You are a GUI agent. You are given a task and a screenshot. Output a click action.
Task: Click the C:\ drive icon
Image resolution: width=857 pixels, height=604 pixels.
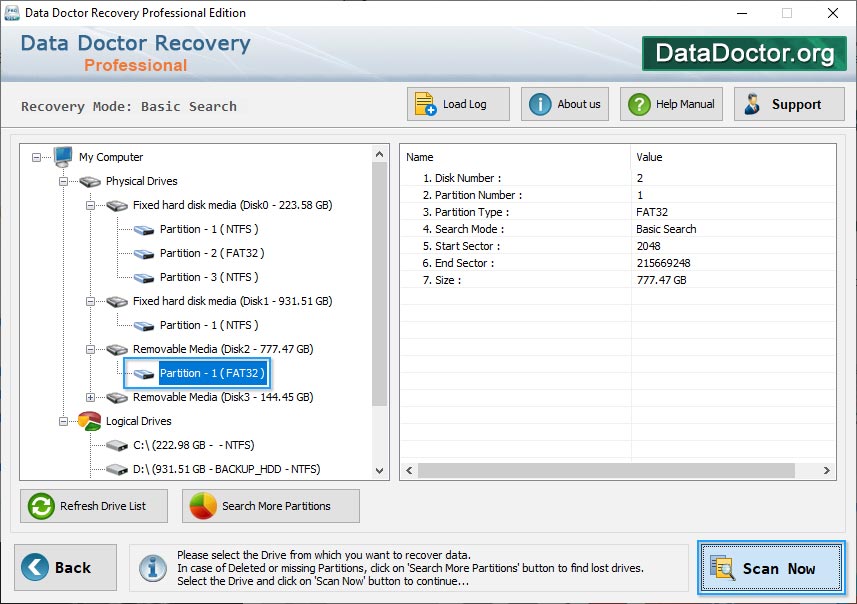tap(117, 445)
